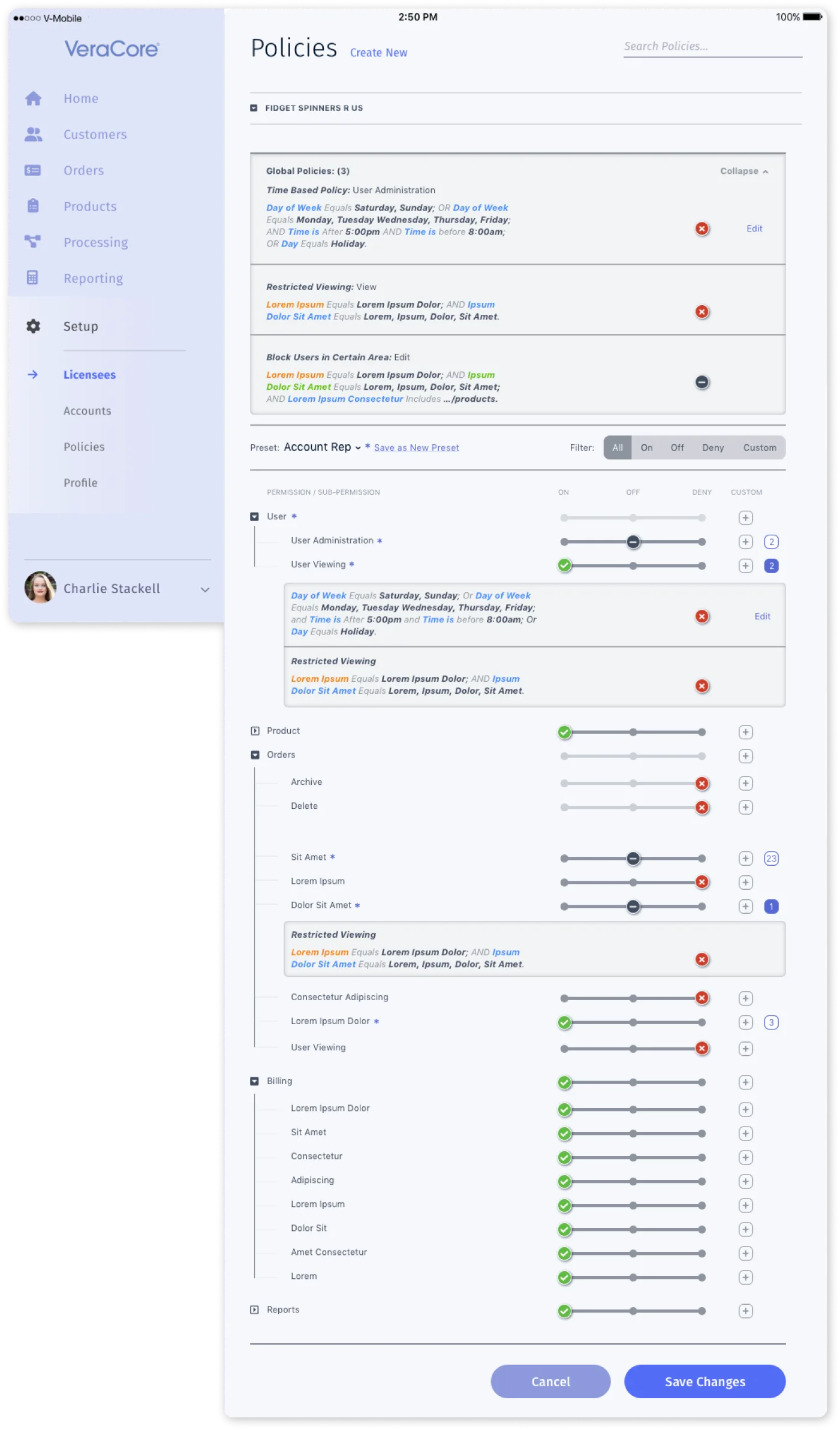Add custom rule for Reports row
The width and height of the screenshot is (840, 1430).
[746, 1311]
